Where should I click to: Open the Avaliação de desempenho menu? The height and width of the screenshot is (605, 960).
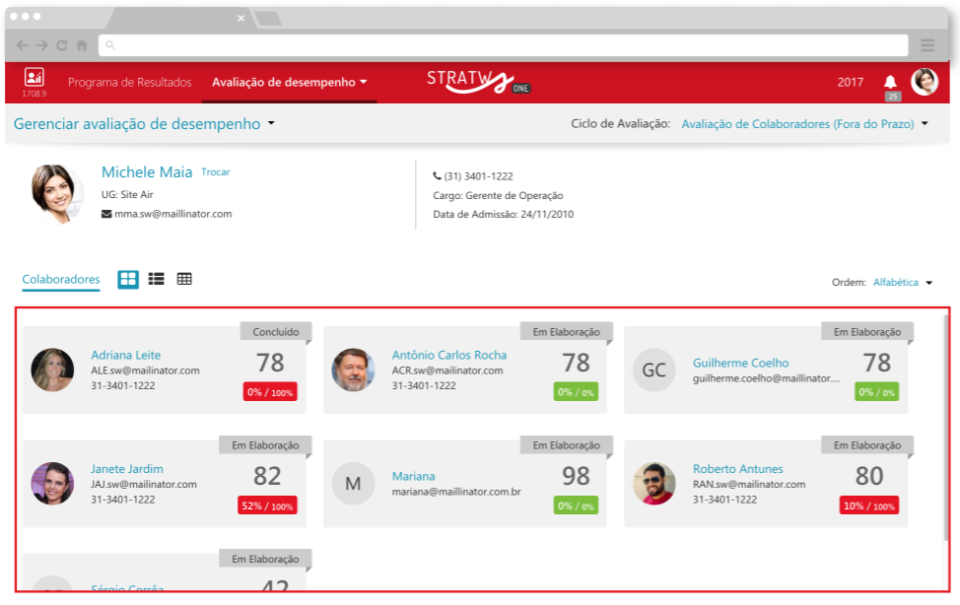coord(290,82)
